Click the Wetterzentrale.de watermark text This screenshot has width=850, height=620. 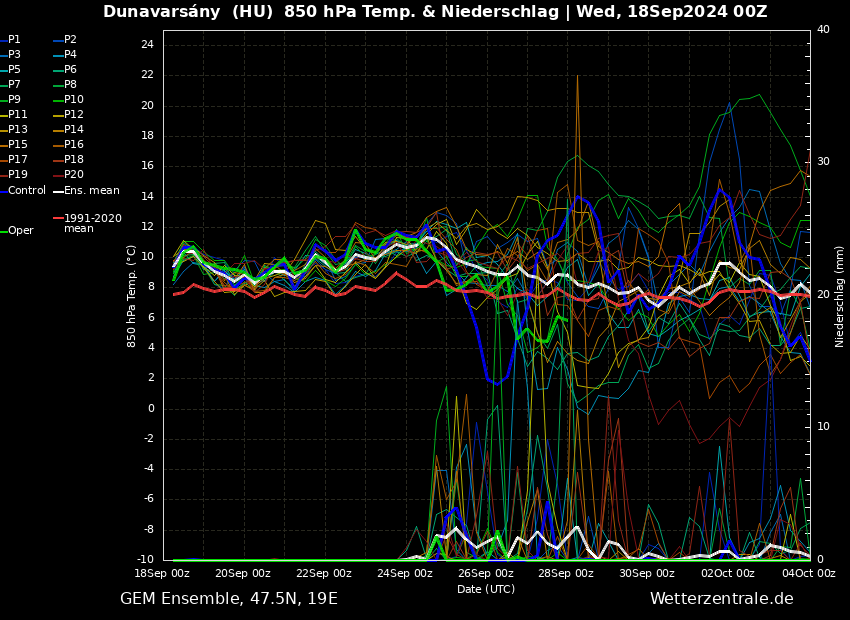(721, 599)
